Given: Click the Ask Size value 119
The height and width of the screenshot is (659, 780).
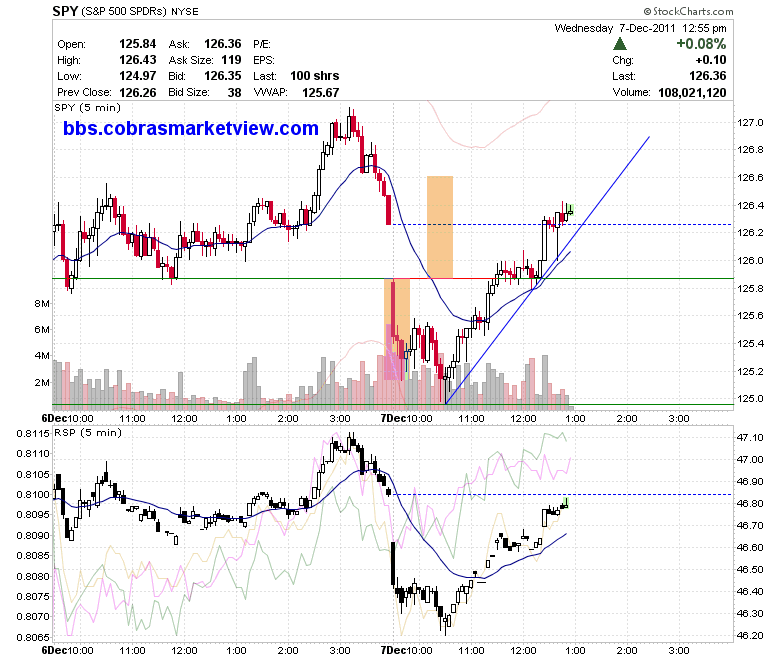Looking at the screenshot, I should pyautogui.click(x=231, y=60).
